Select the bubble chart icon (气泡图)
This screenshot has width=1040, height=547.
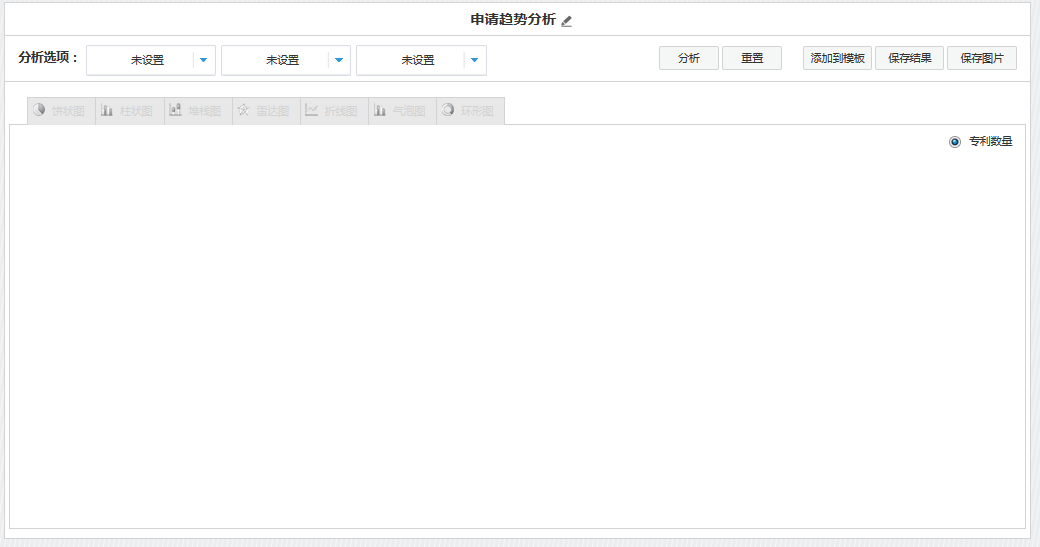tap(379, 111)
